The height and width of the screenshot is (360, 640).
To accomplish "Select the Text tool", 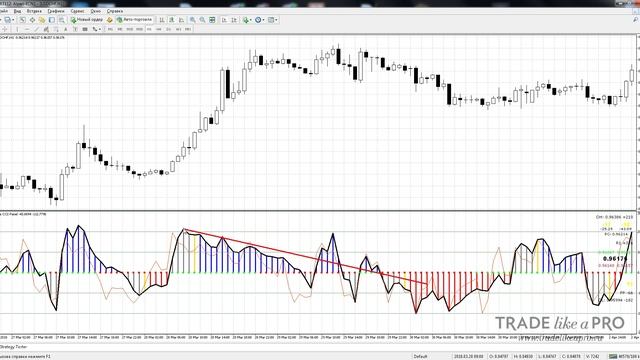I will [66, 29].
